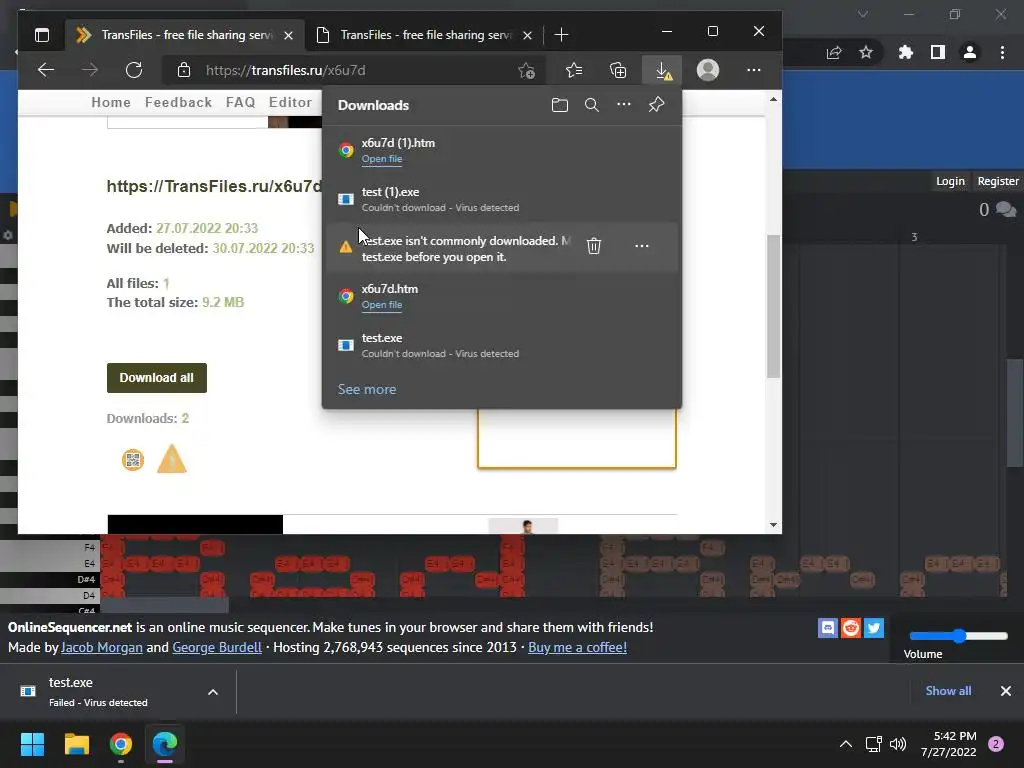
Task: Open Chrome profile icon
Action: click(970, 52)
